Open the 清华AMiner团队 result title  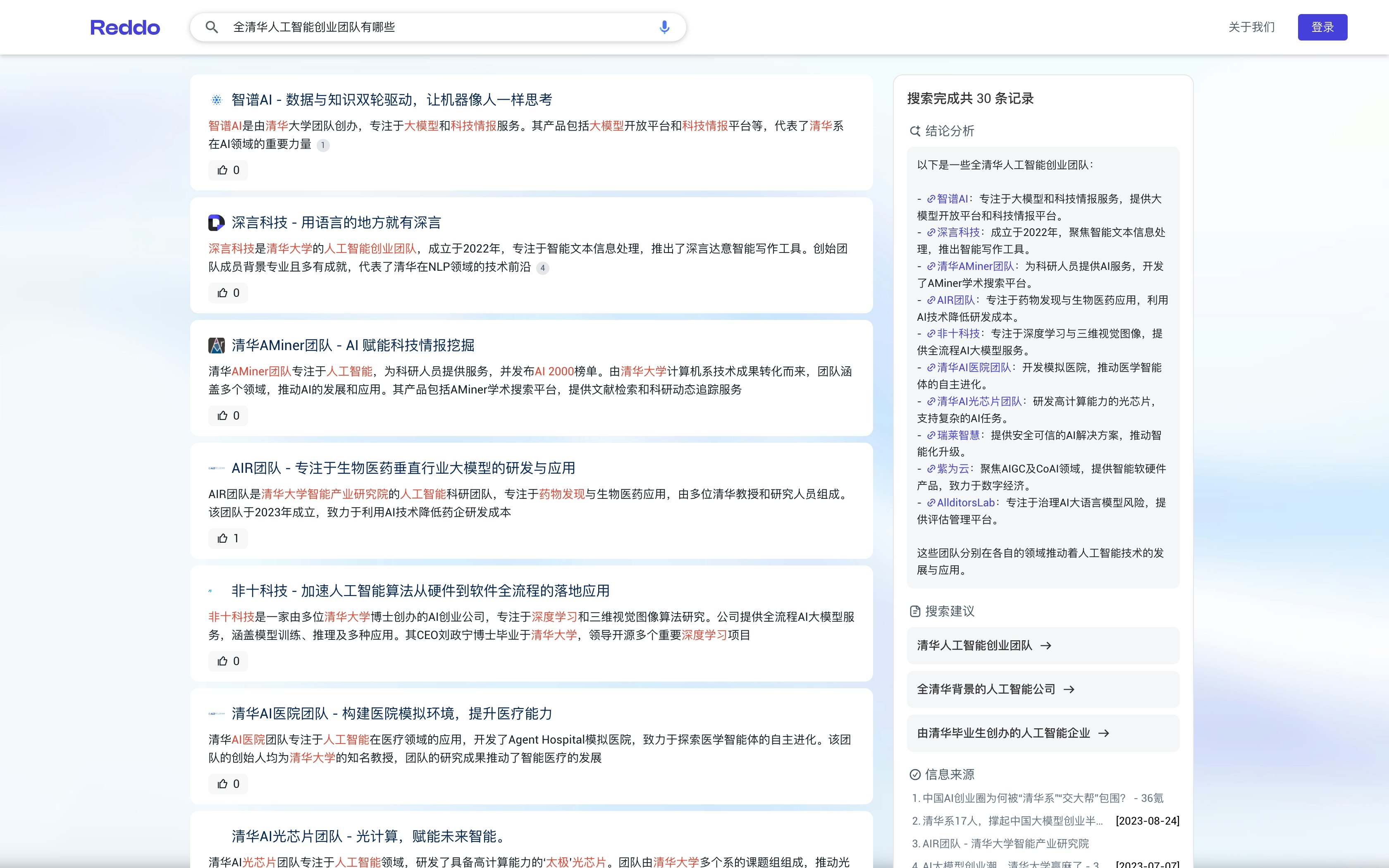(x=353, y=346)
